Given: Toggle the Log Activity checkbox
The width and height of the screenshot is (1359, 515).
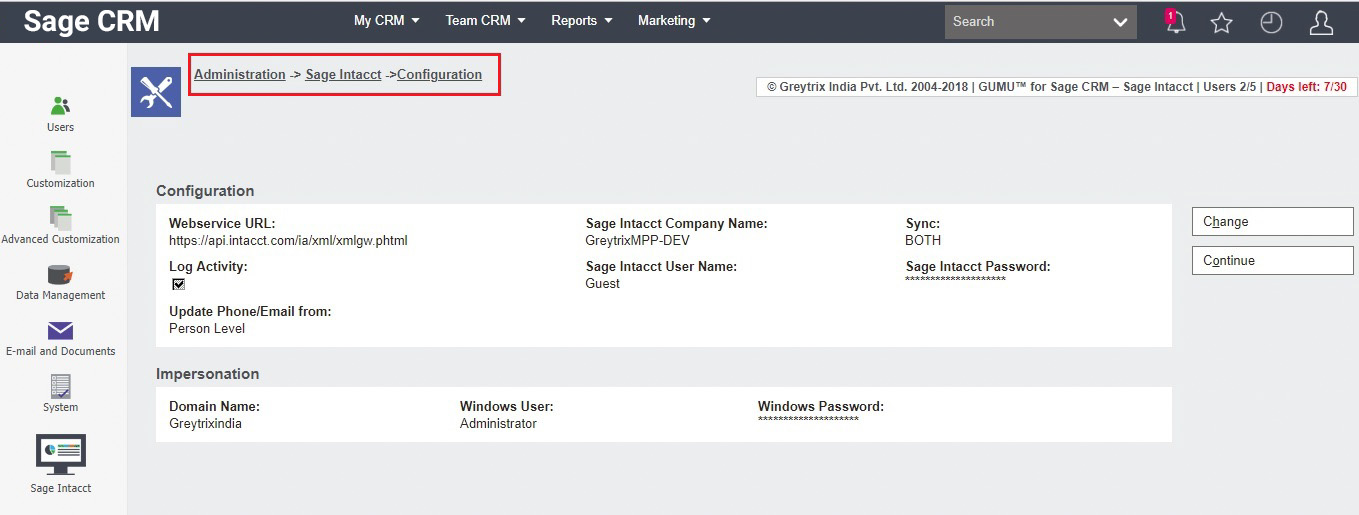Looking at the screenshot, I should pyautogui.click(x=179, y=284).
